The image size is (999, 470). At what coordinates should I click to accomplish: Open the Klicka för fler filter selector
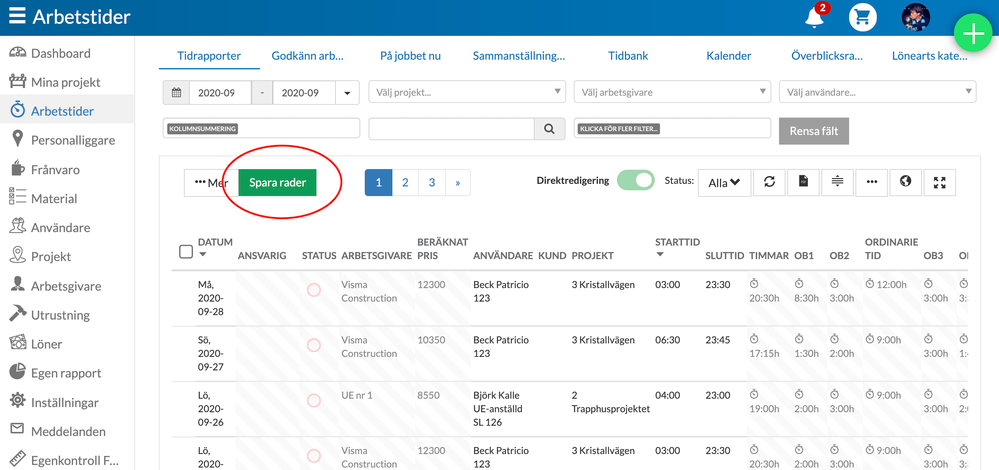tap(672, 129)
